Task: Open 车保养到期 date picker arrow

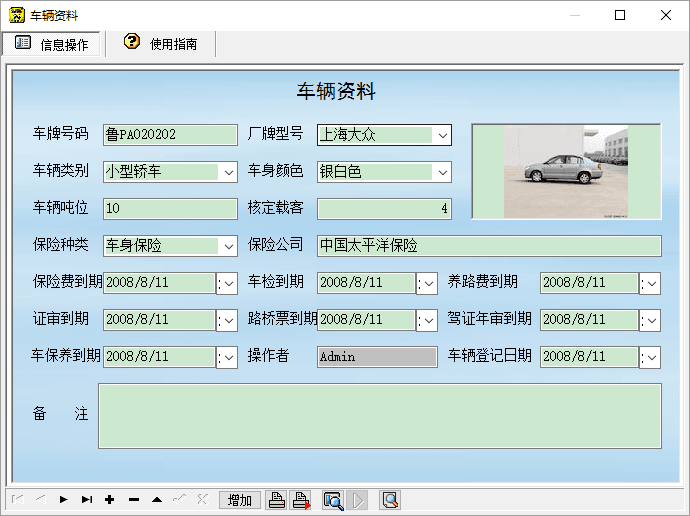Action: (227, 358)
